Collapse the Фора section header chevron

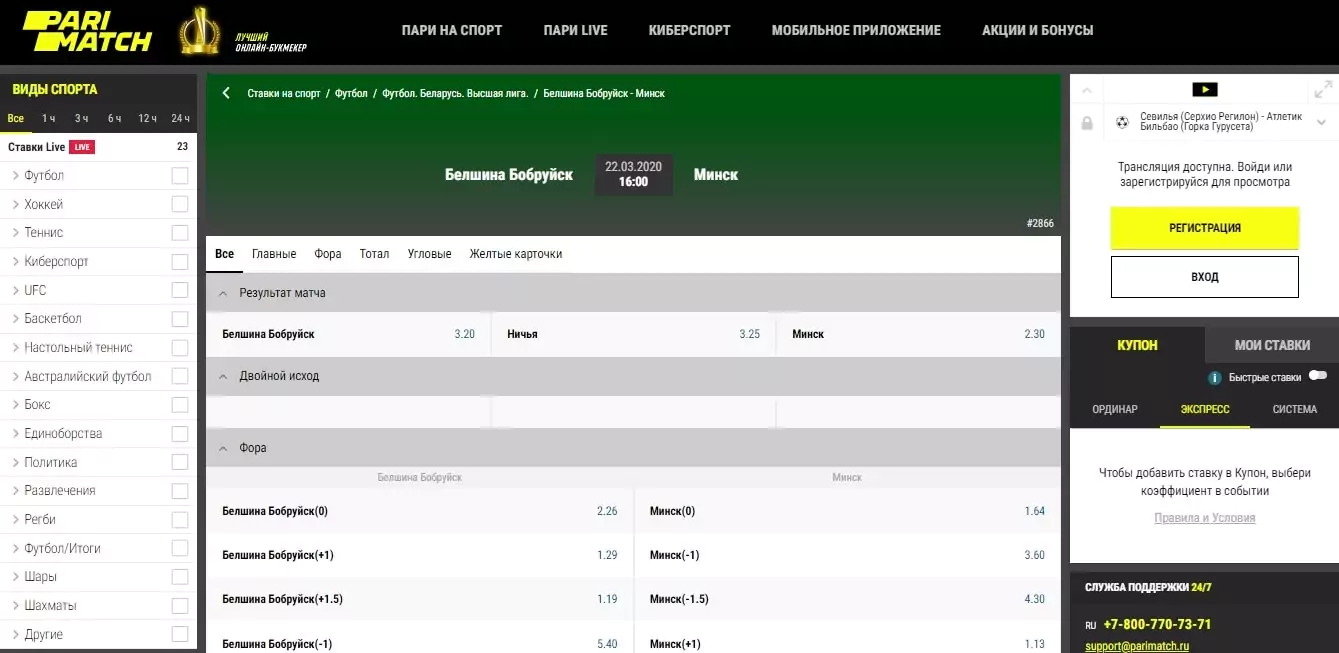[223, 448]
